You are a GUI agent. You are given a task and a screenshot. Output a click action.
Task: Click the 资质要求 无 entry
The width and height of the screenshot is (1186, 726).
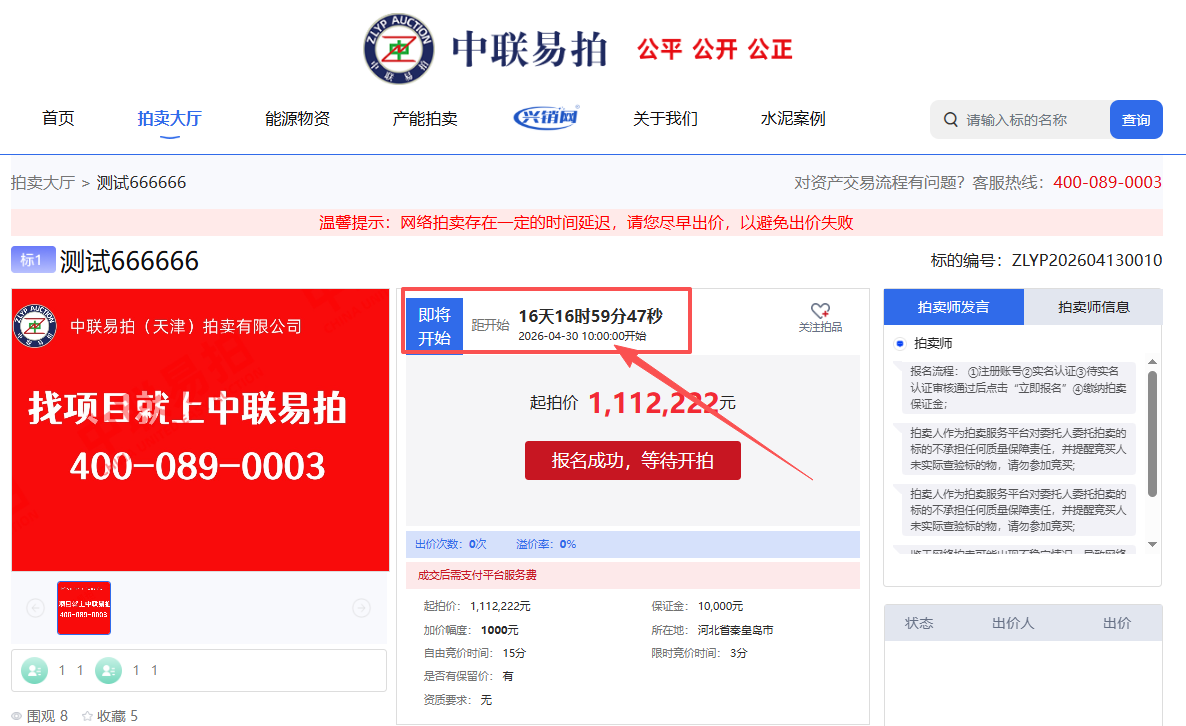[458, 700]
